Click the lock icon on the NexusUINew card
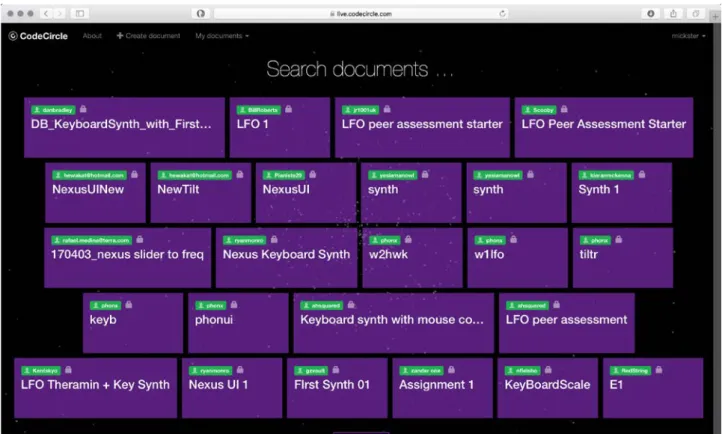This screenshot has height=434, width=722. pos(134,174)
